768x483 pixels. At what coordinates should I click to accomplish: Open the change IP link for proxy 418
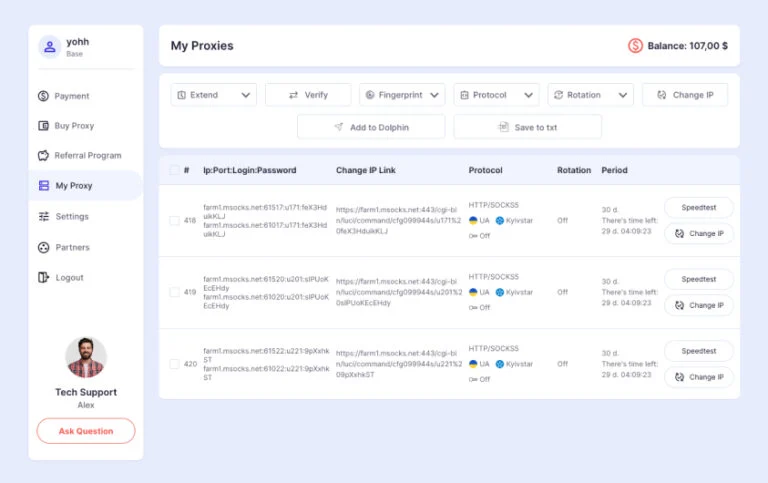pos(398,220)
